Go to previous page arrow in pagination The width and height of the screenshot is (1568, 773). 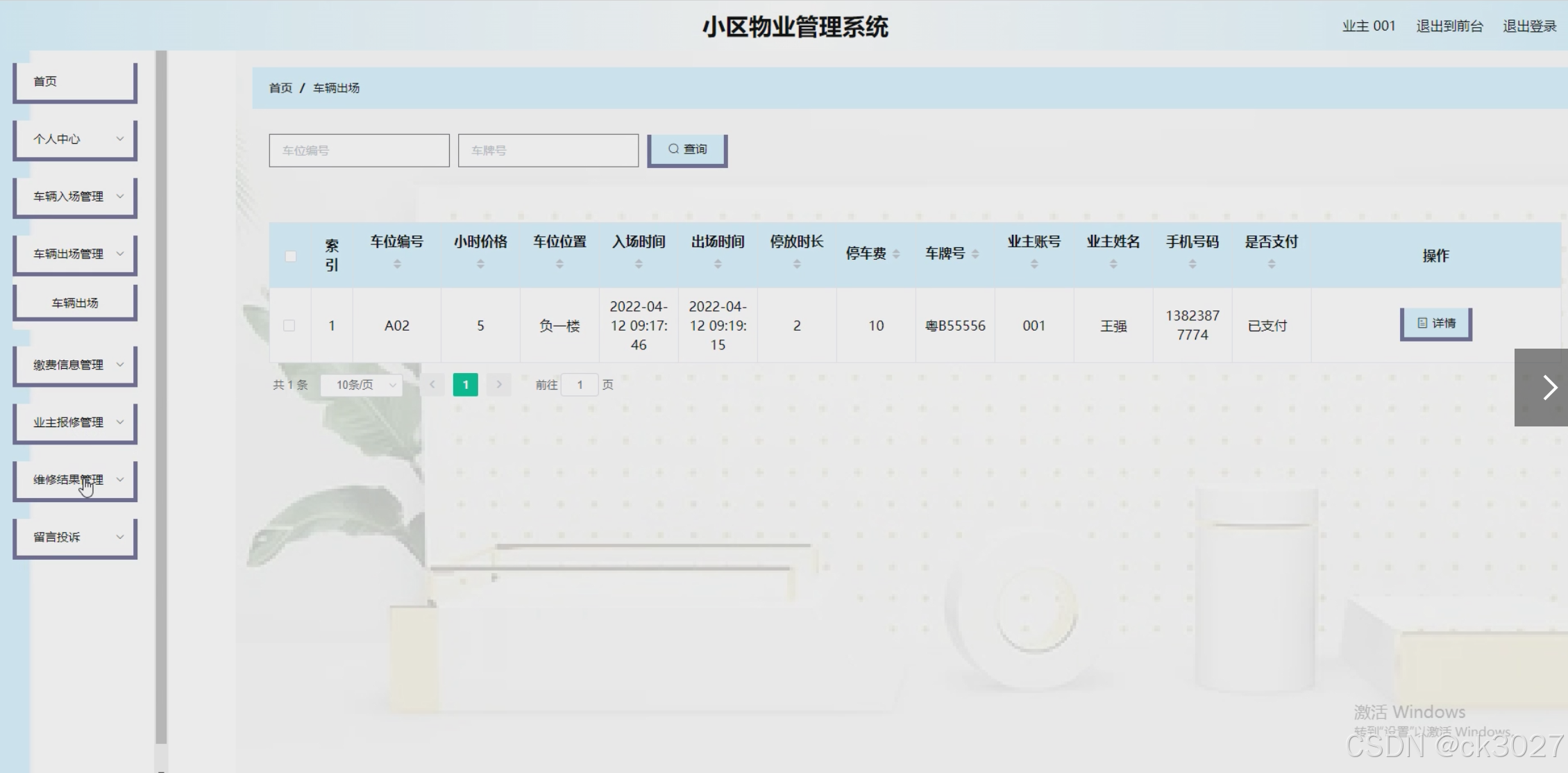tap(432, 384)
